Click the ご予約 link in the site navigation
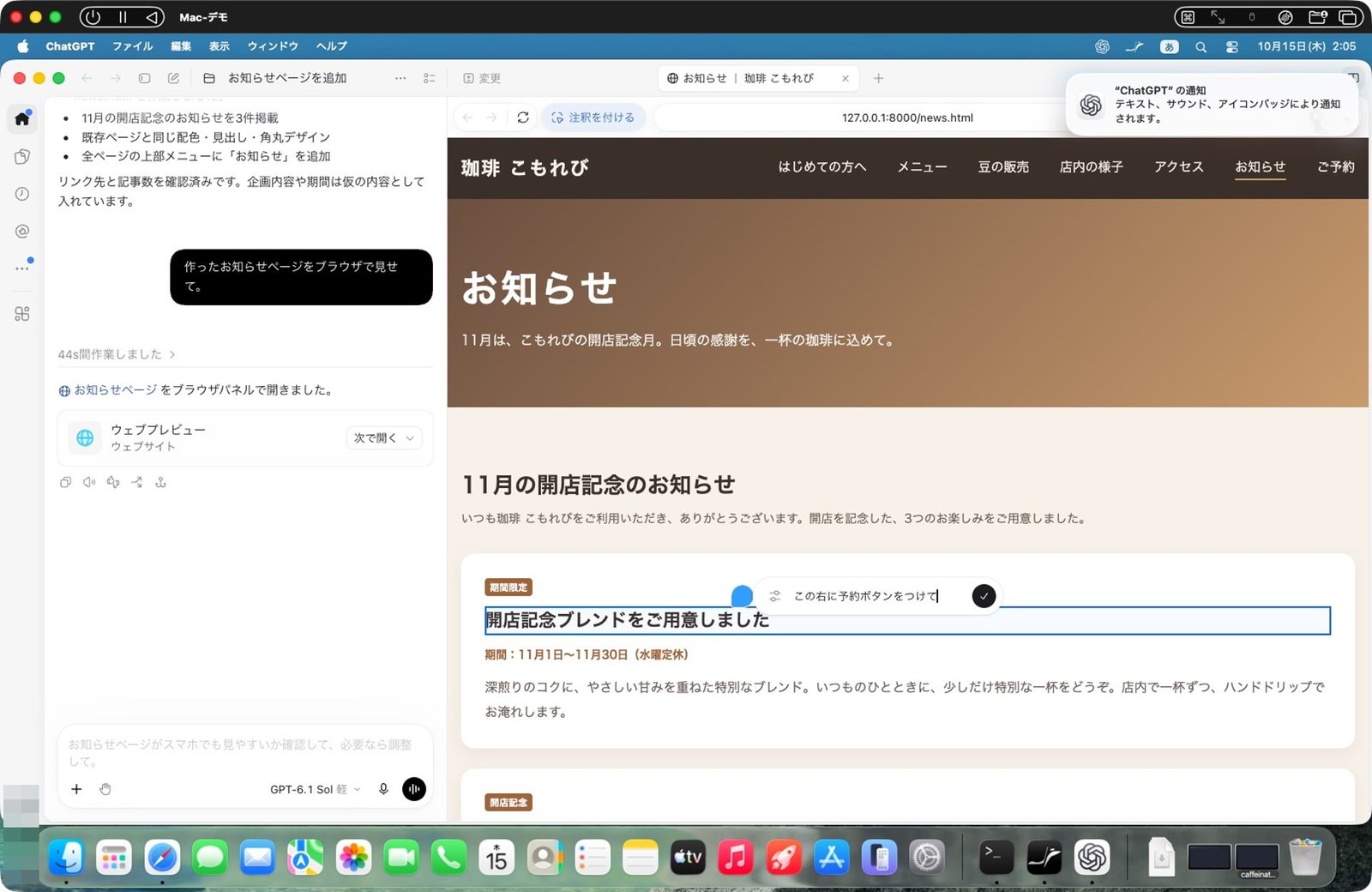The height and width of the screenshot is (892, 1372). (1335, 166)
